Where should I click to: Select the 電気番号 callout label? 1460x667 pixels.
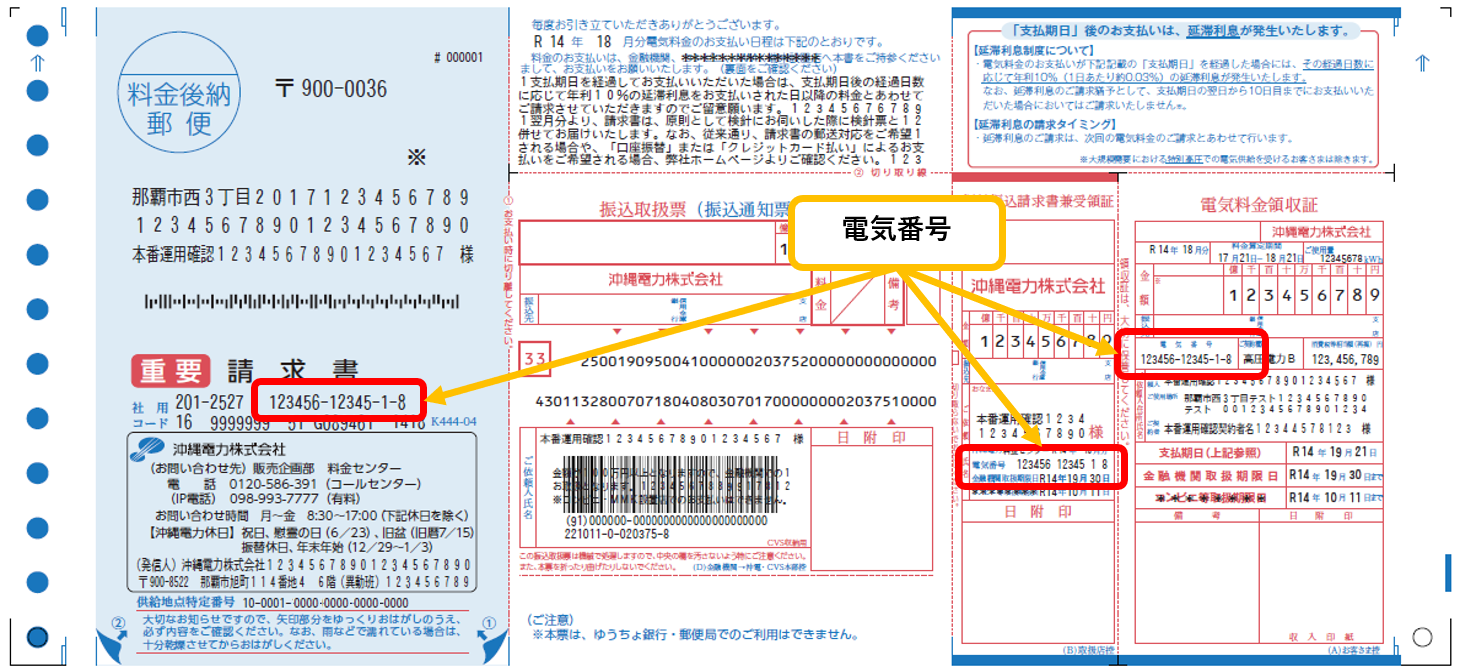(x=895, y=231)
